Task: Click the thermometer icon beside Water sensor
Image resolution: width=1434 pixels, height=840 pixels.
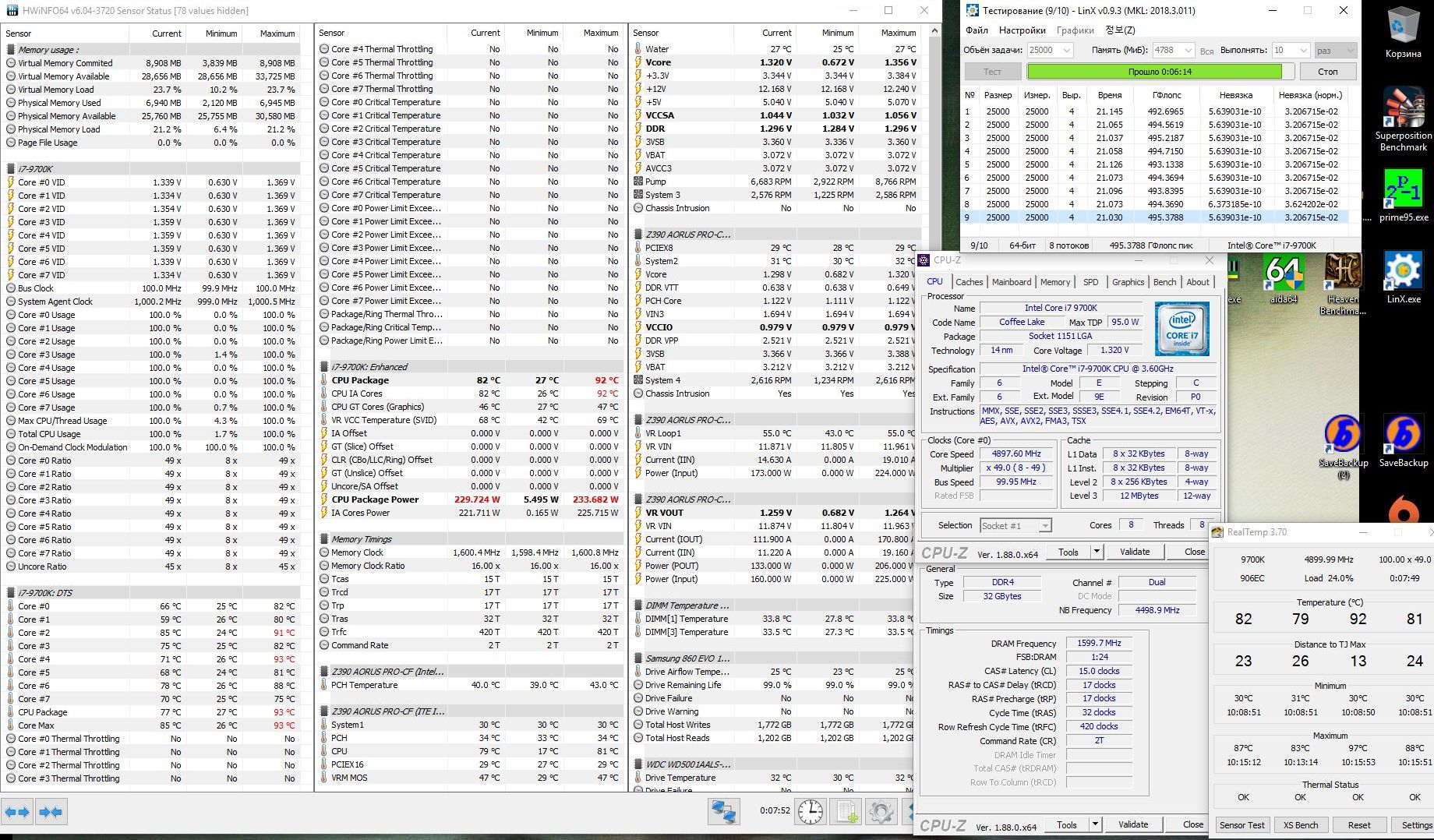Action: point(638,49)
